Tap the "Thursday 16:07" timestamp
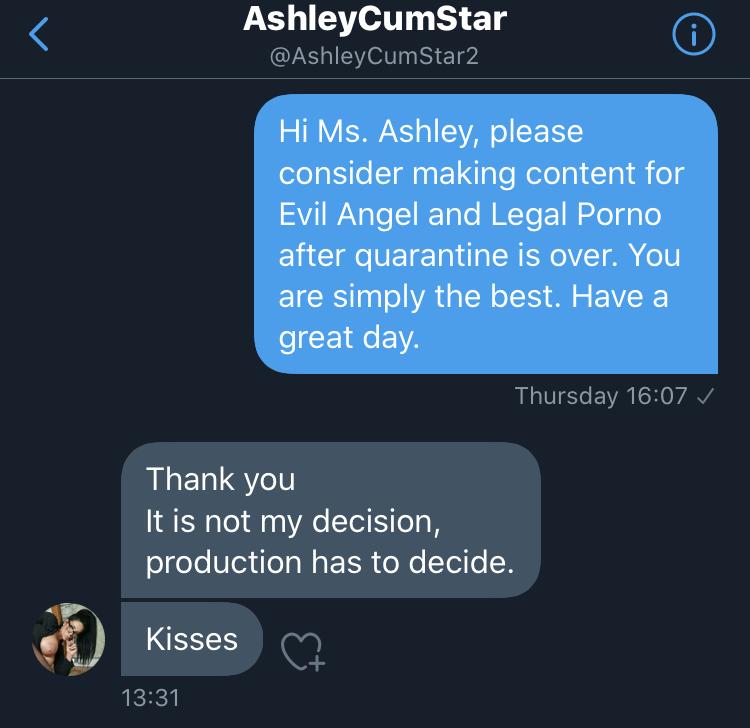Image resolution: width=750 pixels, height=728 pixels. coord(600,396)
